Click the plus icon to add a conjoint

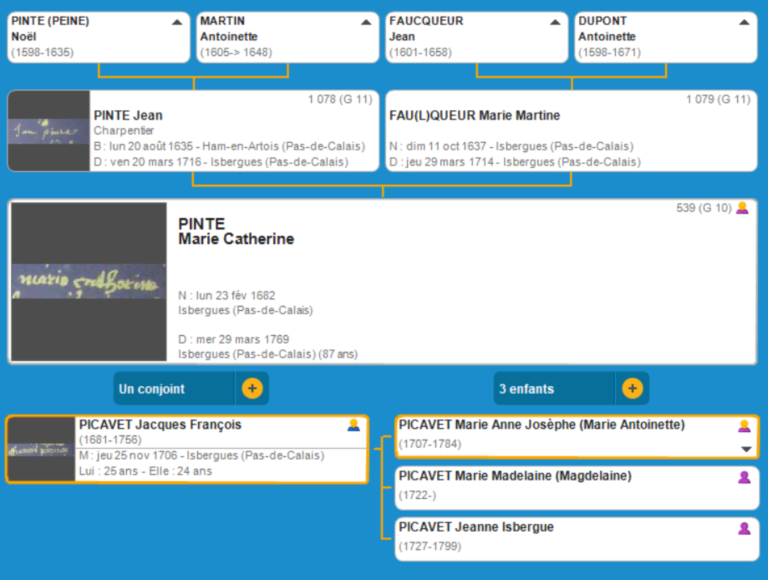point(252,388)
